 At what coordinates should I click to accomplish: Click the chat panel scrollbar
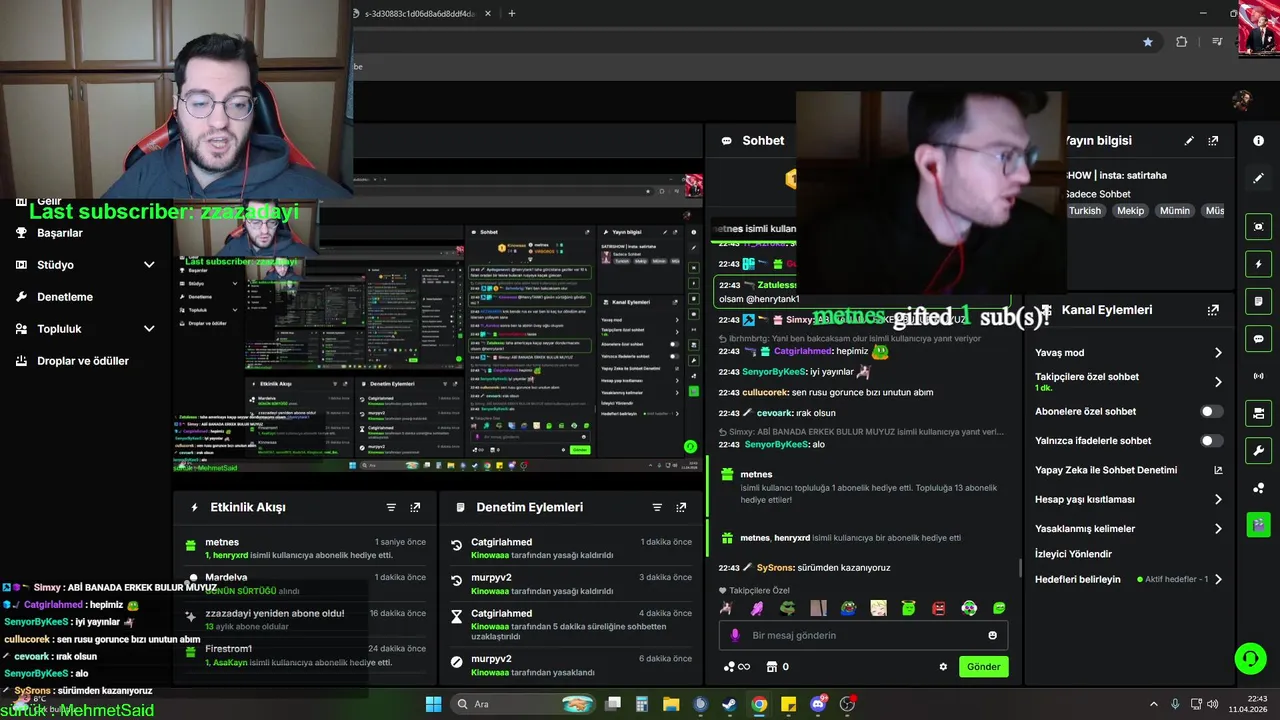point(1020,568)
